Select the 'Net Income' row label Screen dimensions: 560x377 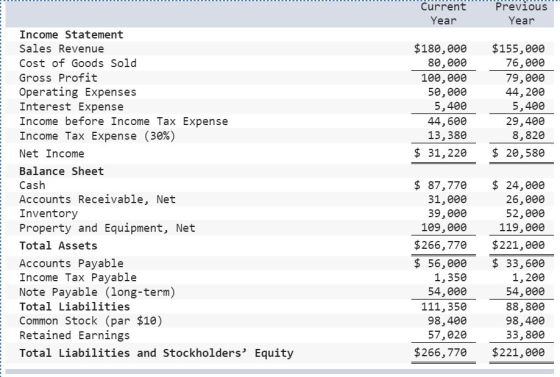point(52,154)
